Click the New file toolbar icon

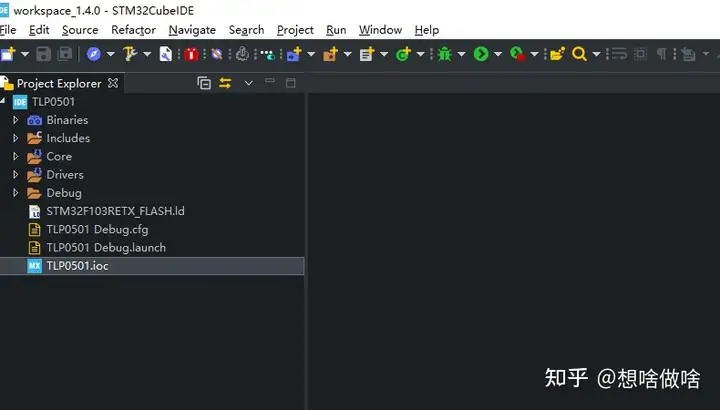8,54
